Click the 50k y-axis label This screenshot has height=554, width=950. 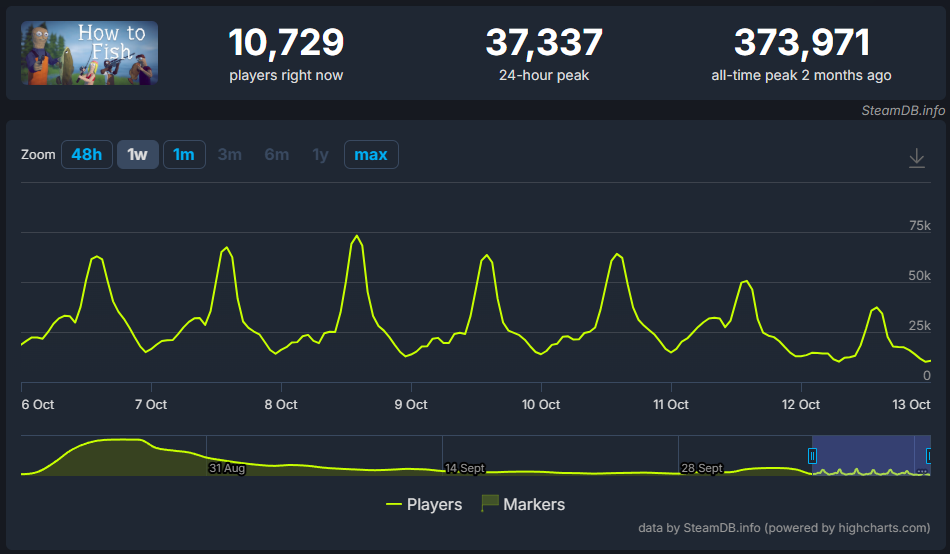coord(920,275)
